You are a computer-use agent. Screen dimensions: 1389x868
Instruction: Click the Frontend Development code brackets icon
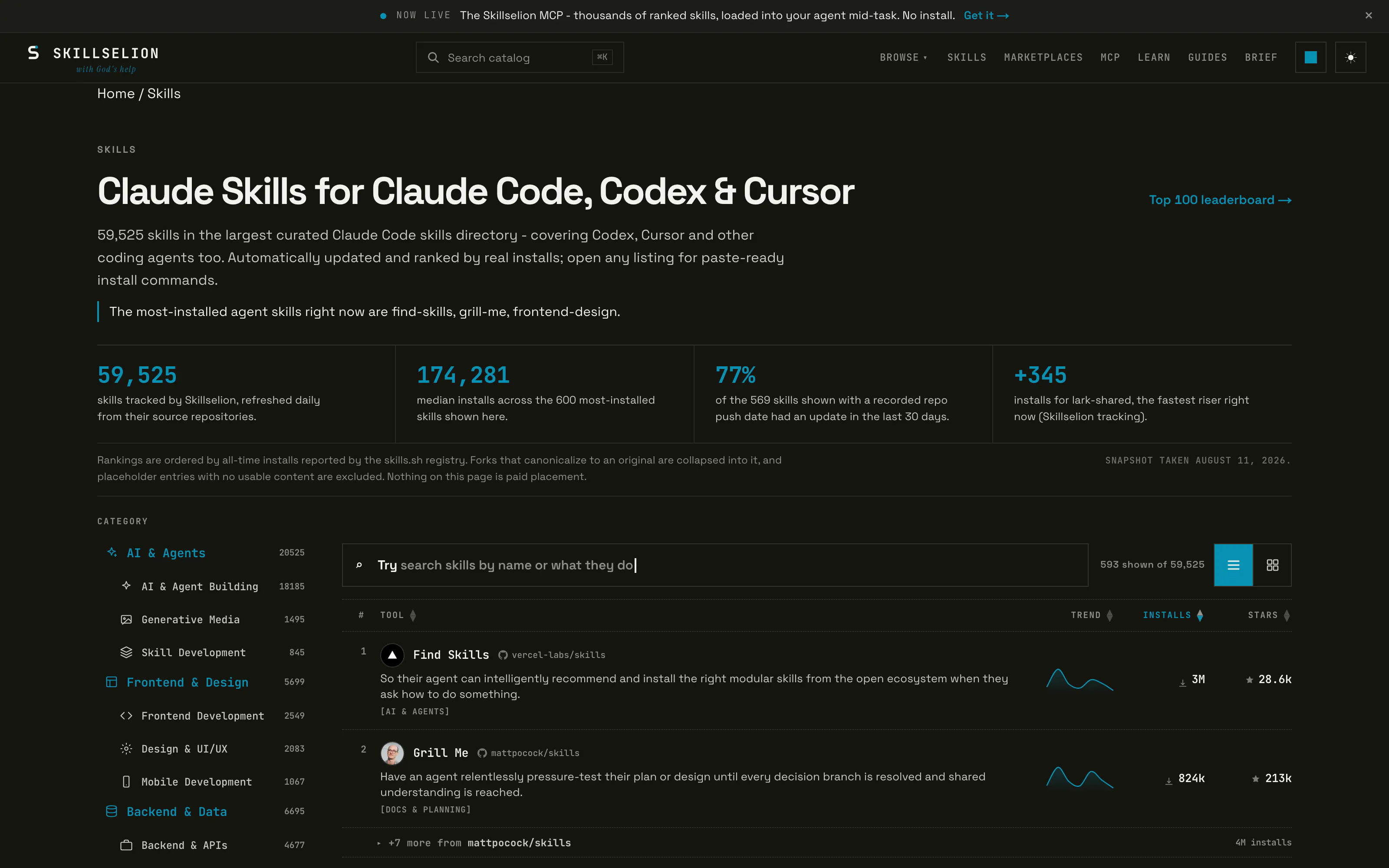[x=126, y=715]
